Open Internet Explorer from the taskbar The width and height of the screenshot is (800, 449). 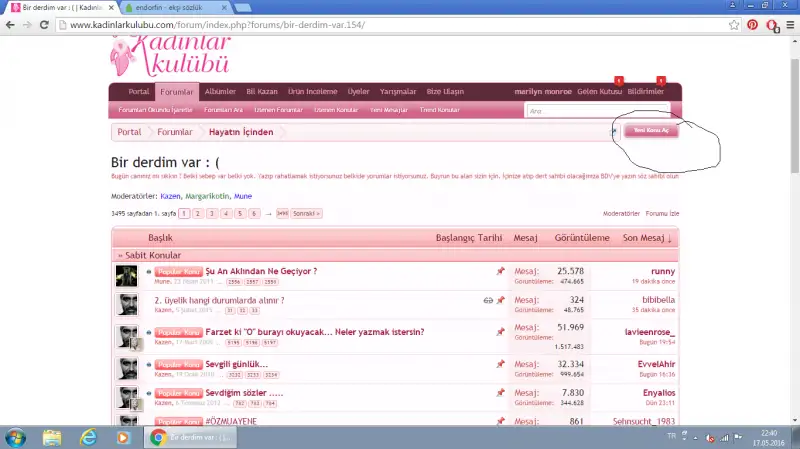[88, 437]
